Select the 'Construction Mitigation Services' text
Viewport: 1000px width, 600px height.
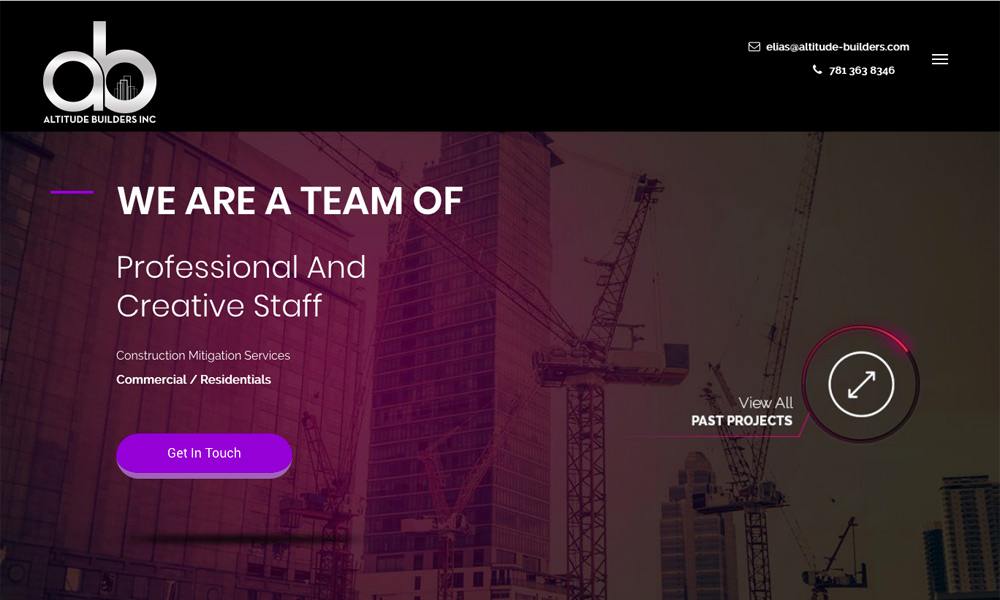pyautogui.click(x=203, y=356)
